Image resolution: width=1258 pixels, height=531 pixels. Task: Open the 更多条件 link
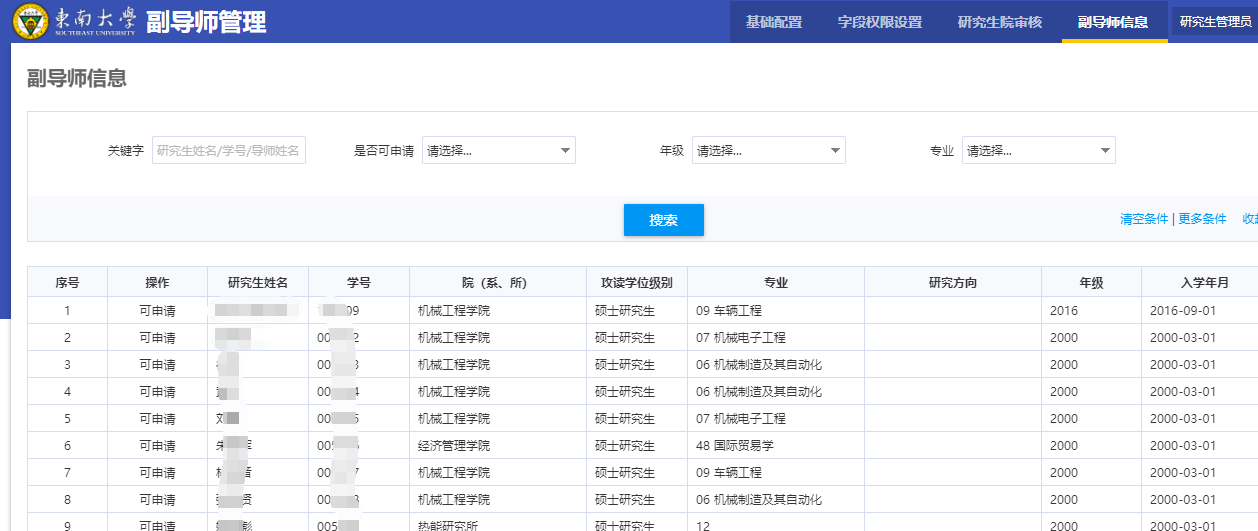pos(1202,219)
